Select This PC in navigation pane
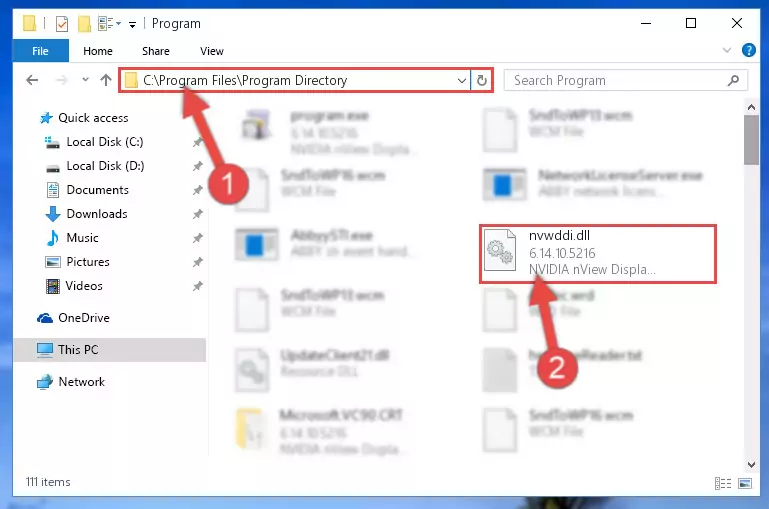 pyautogui.click(x=109, y=350)
